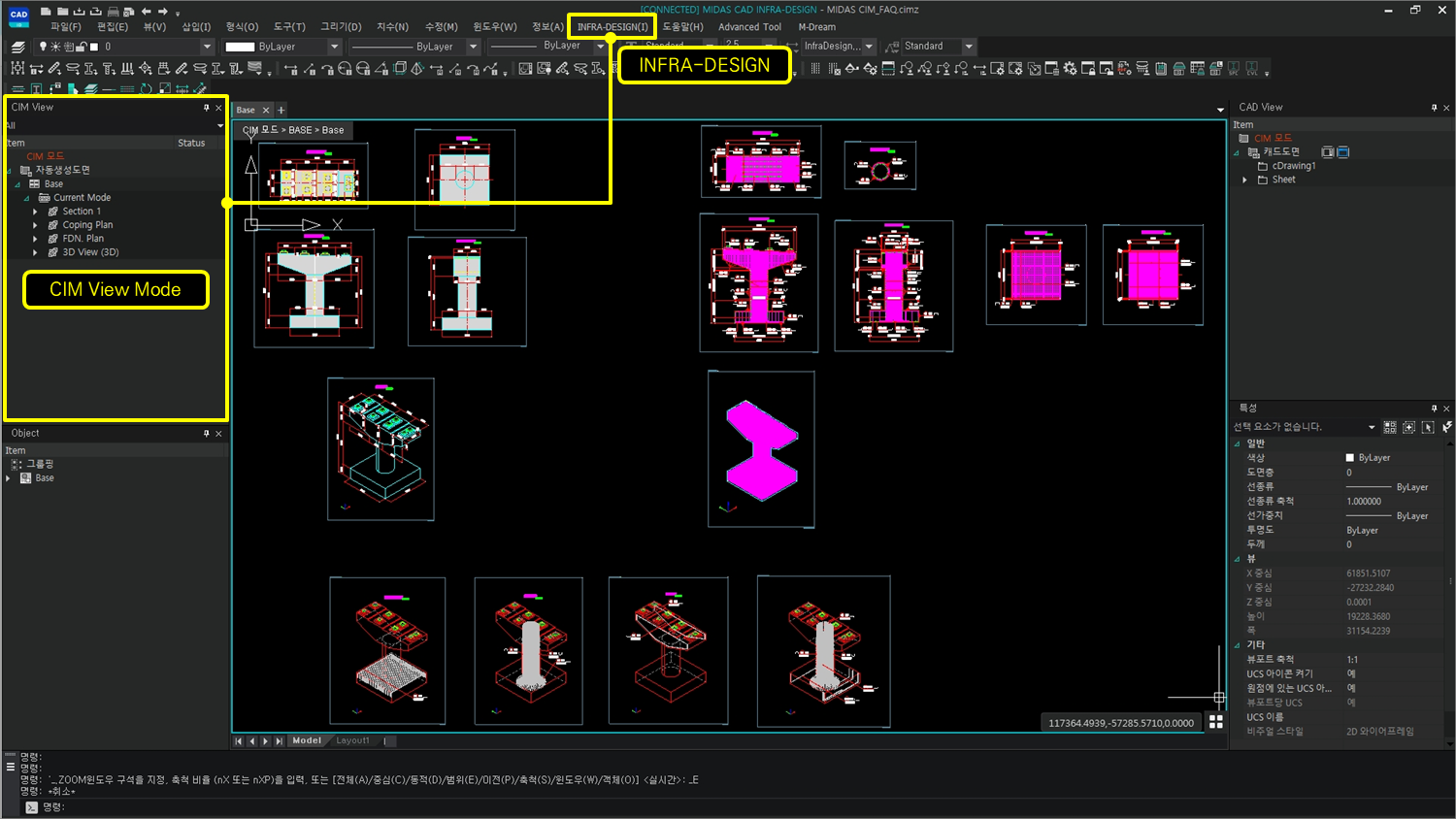Open the M-Dream menu
The height and width of the screenshot is (819, 1456).
816,27
